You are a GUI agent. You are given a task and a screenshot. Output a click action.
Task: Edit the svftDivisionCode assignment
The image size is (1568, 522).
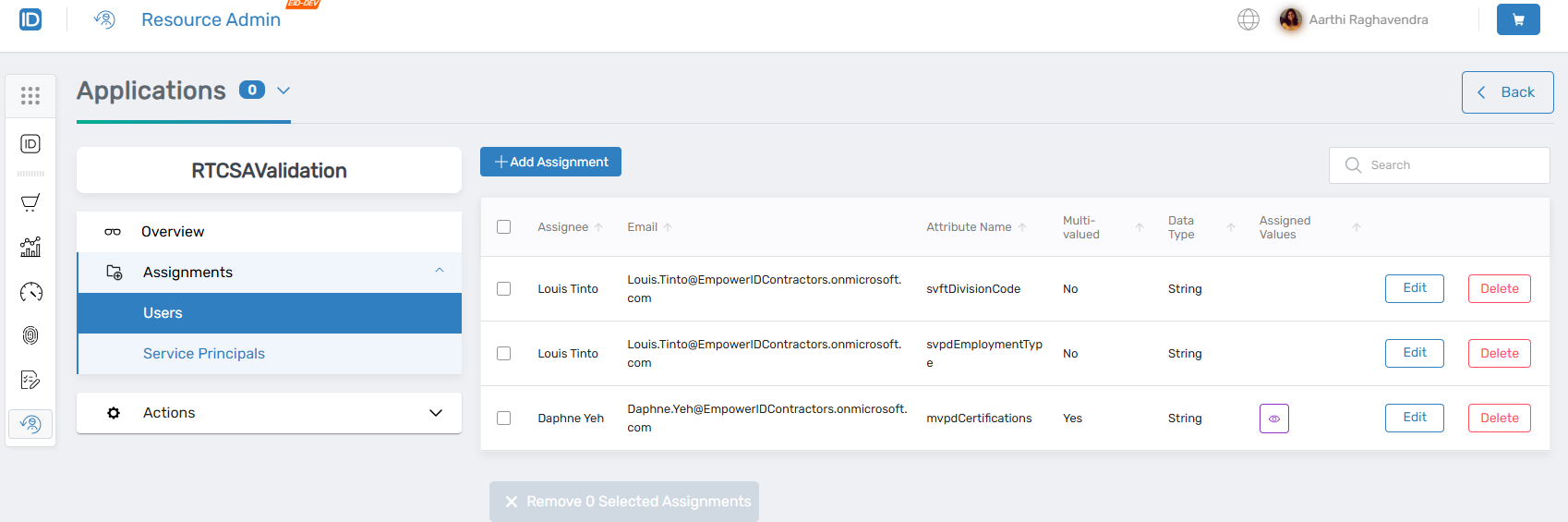coord(1415,288)
